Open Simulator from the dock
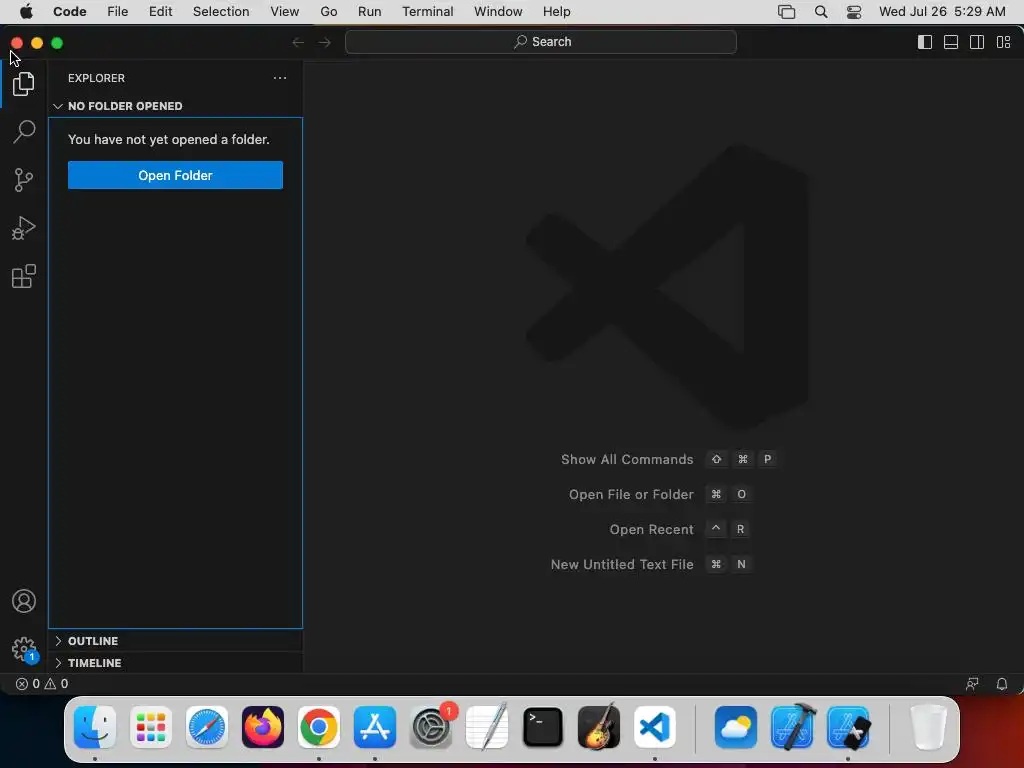The height and width of the screenshot is (768, 1024). (x=848, y=727)
